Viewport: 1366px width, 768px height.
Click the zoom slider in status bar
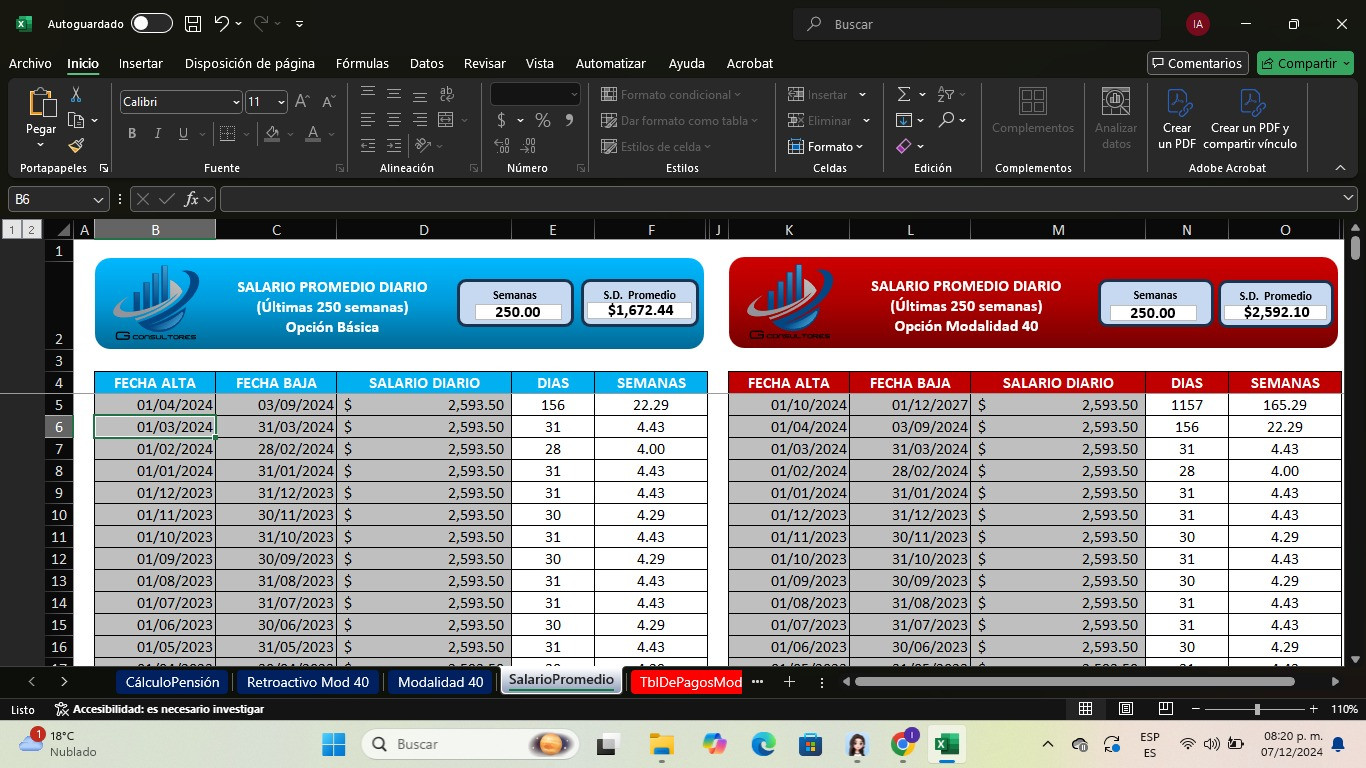pos(1257,709)
